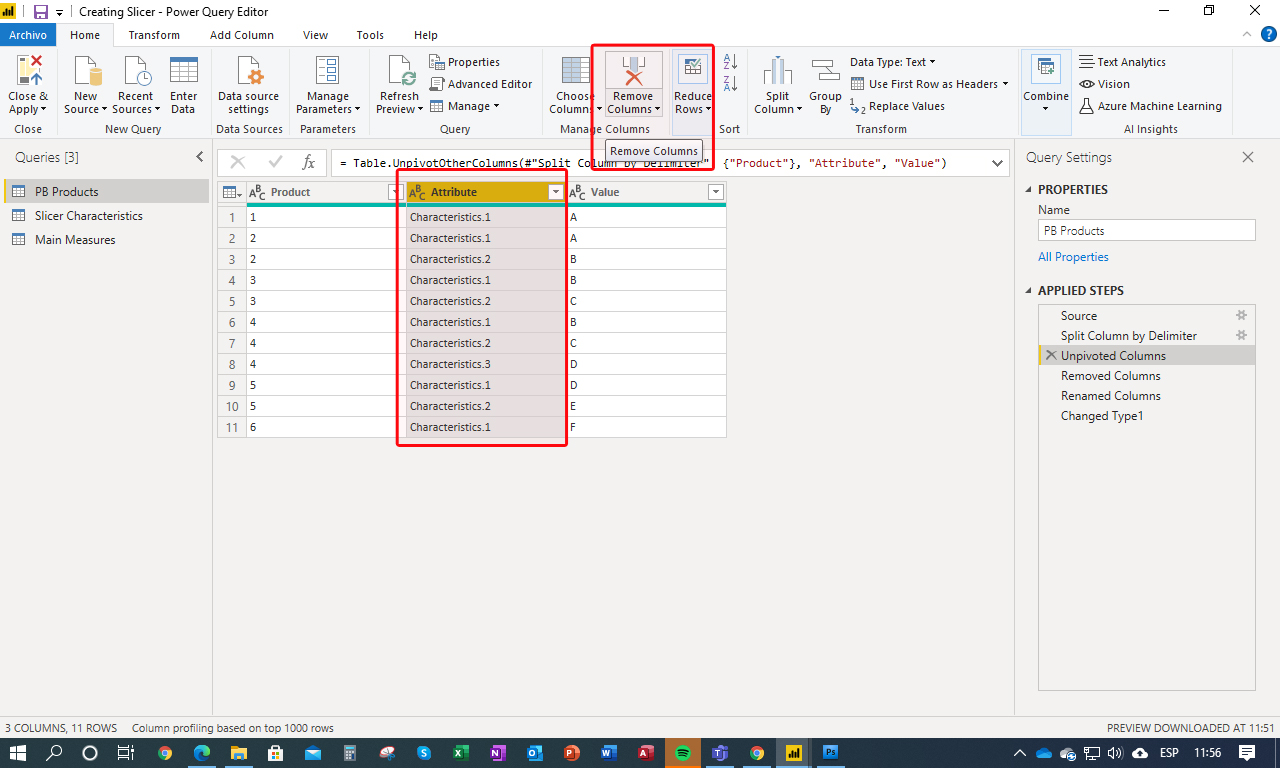The image size is (1280, 768).
Task: Click the Enter Data icon
Action: [x=184, y=72]
